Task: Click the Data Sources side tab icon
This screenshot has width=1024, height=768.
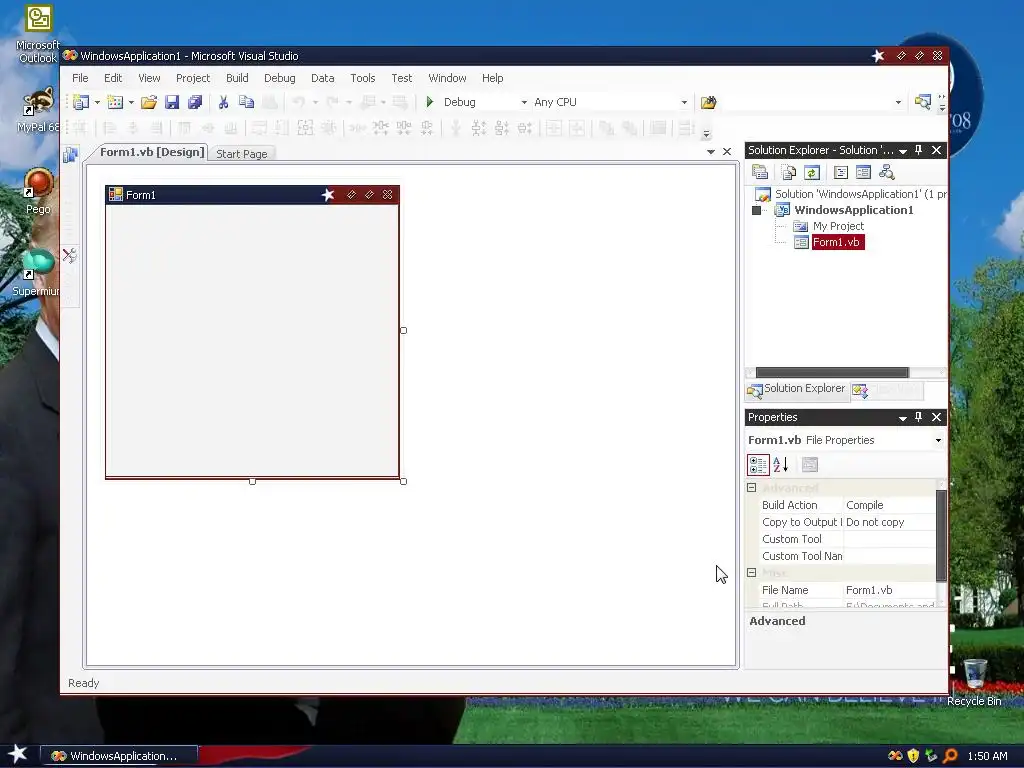Action: pos(70,155)
